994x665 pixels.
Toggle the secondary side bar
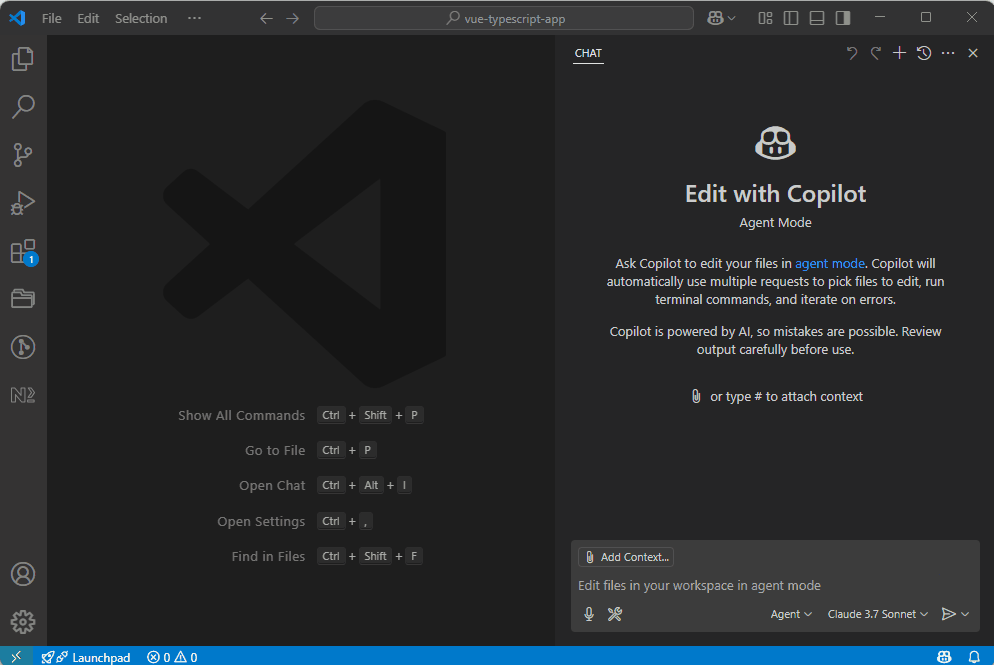pos(842,18)
